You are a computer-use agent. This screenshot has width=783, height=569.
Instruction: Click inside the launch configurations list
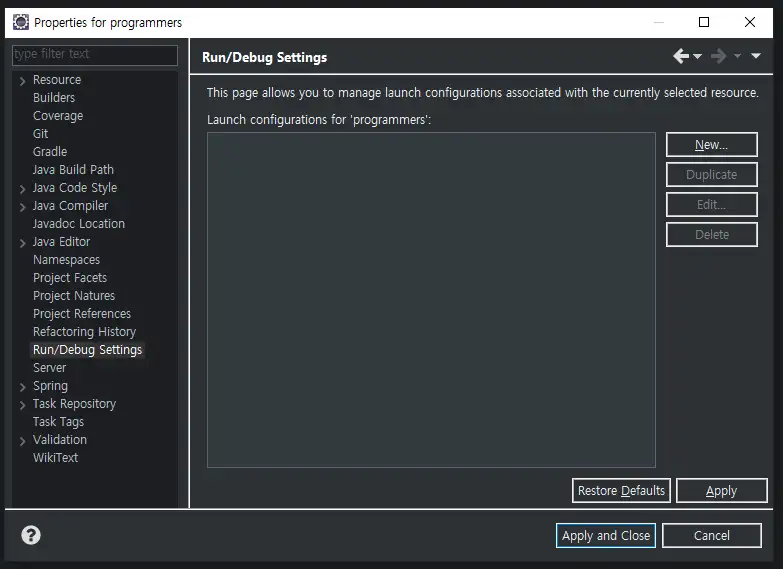(x=431, y=300)
